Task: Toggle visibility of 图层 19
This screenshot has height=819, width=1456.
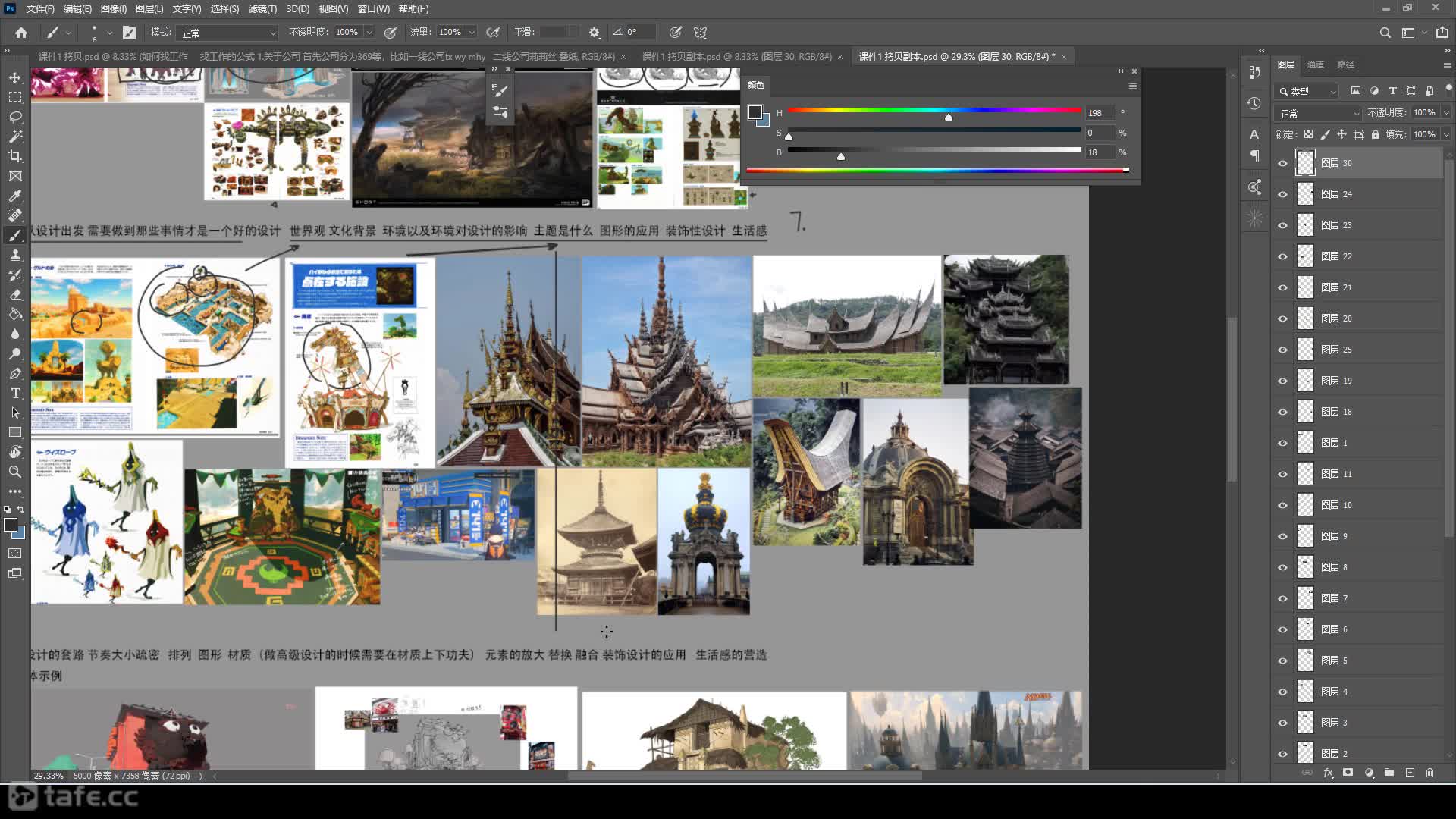Action: coord(1282,381)
